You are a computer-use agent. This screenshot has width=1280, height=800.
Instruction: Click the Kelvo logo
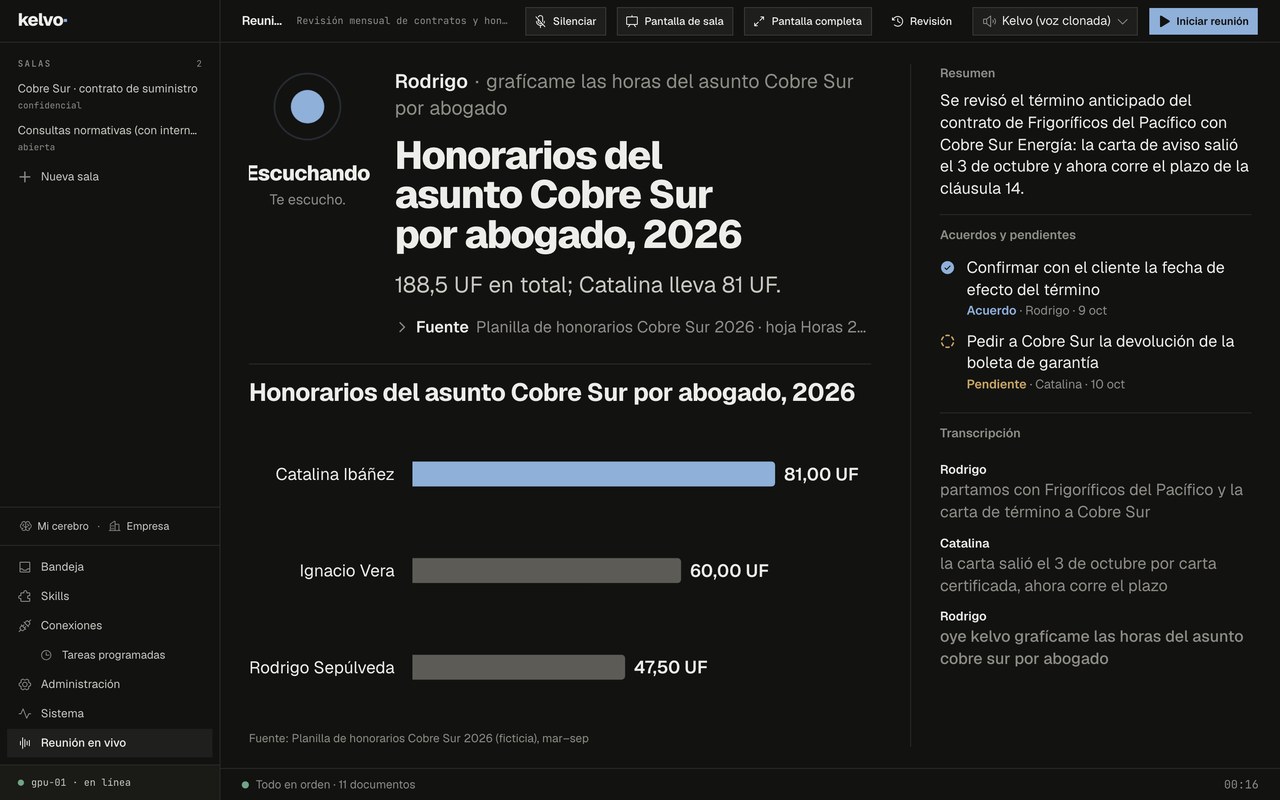[43, 20]
